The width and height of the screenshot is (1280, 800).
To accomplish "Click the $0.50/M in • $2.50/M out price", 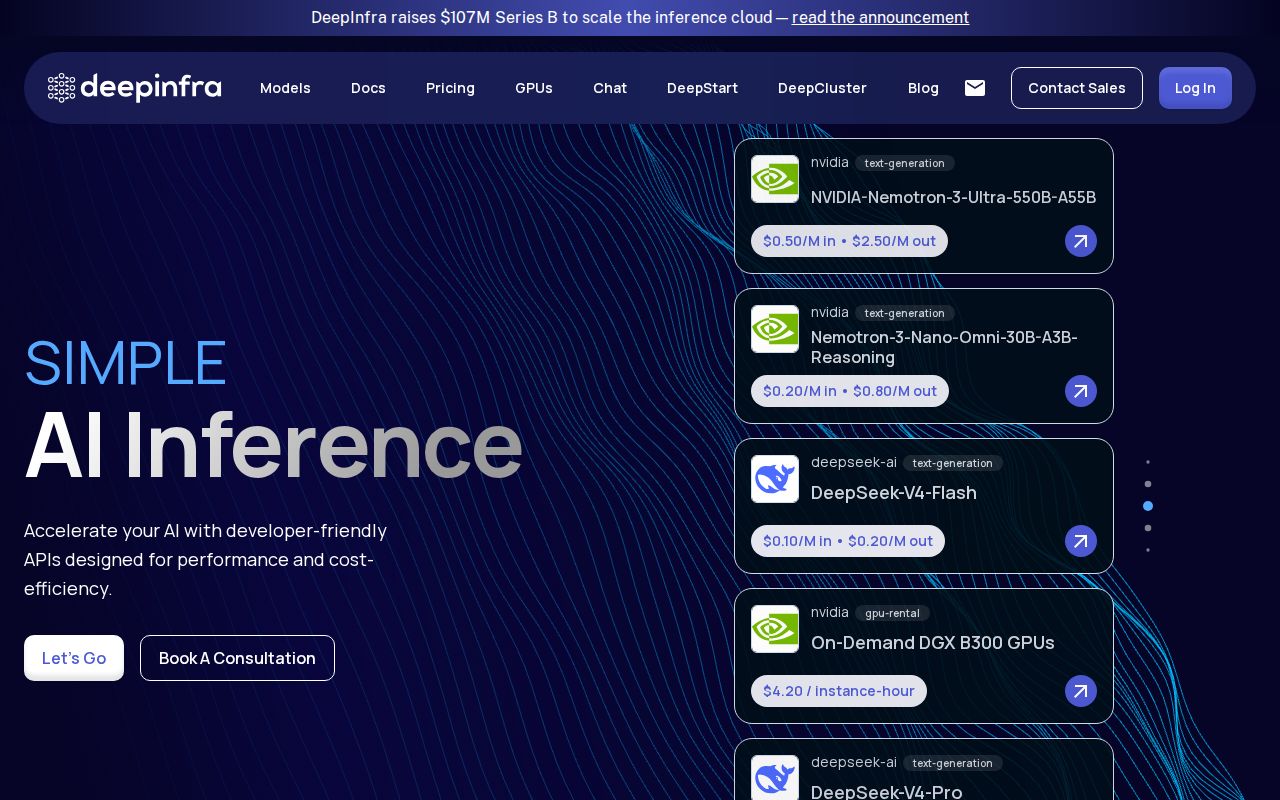I will point(849,241).
